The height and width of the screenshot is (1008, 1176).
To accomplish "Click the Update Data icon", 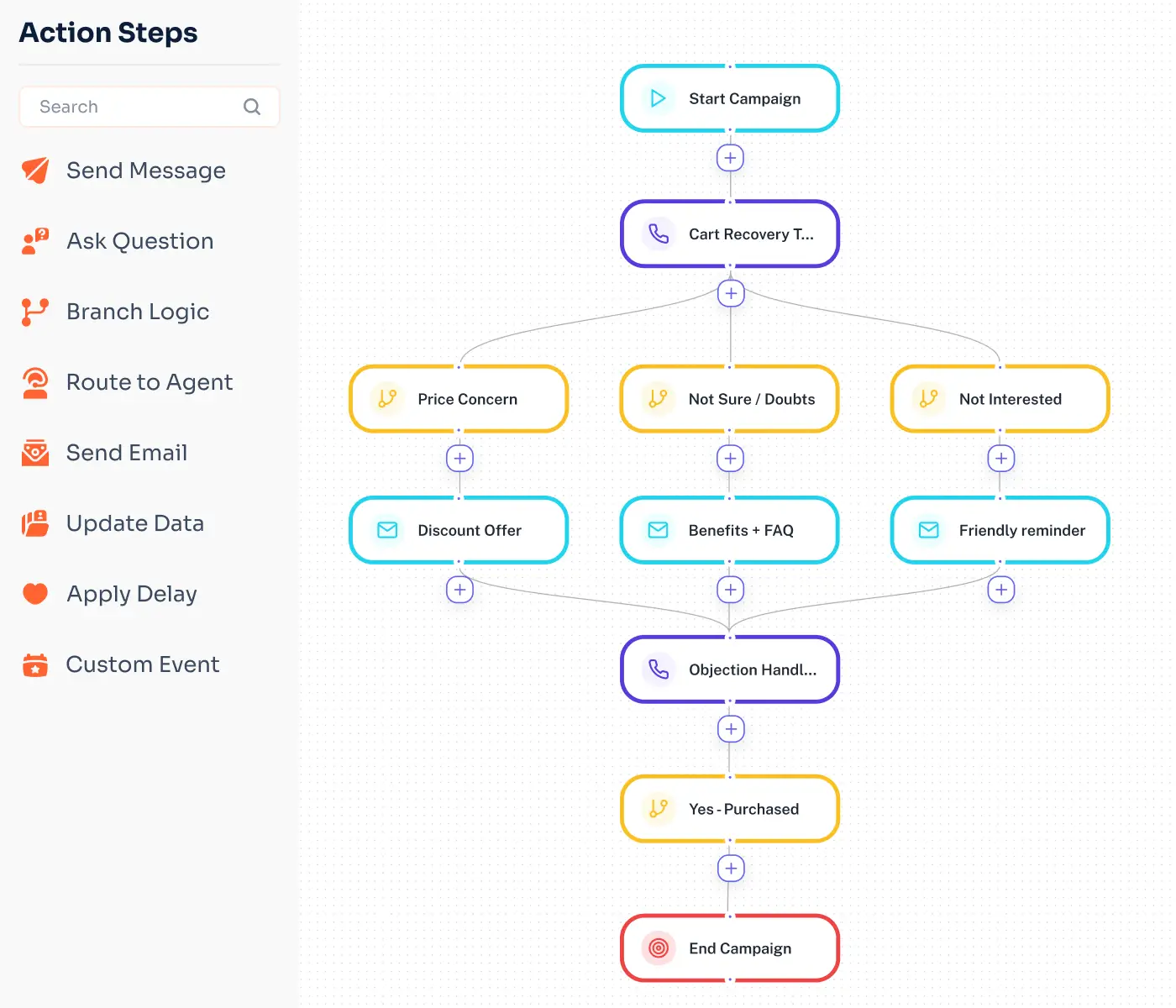I will point(34,522).
